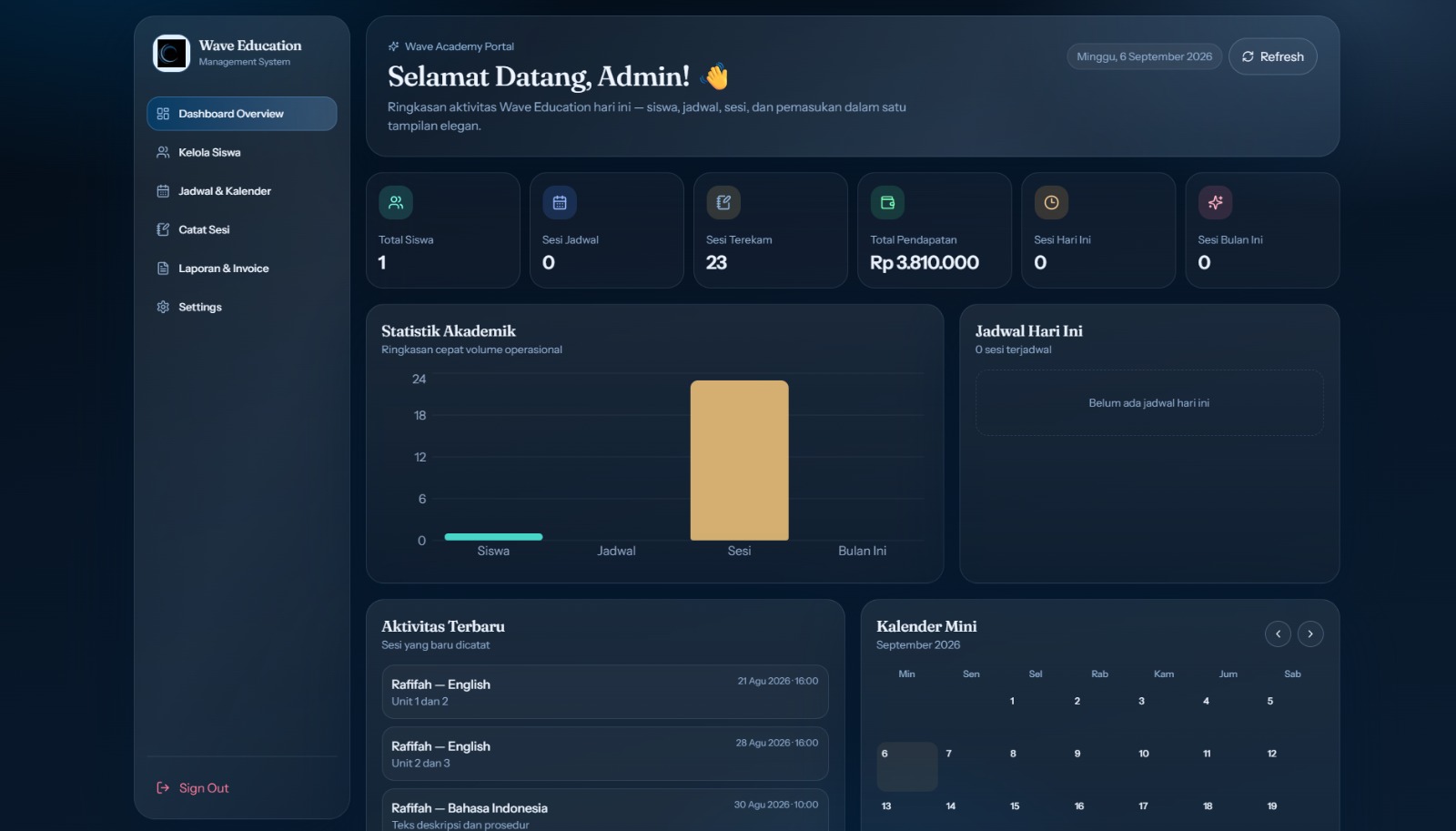Click the Dashboard Overview grid icon

(x=163, y=114)
